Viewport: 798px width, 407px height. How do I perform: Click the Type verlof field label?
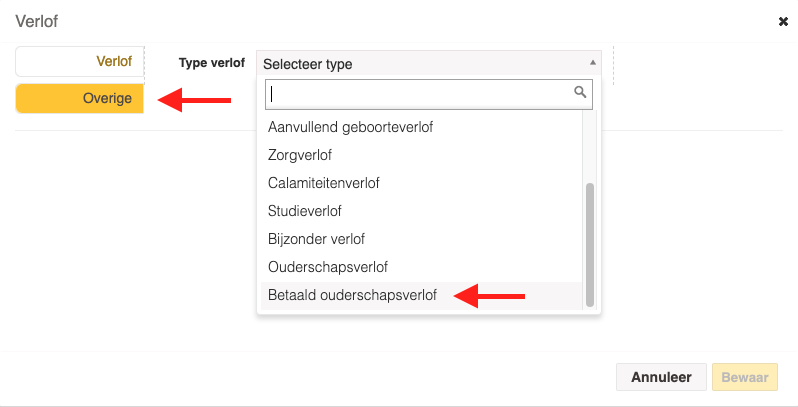(212, 63)
